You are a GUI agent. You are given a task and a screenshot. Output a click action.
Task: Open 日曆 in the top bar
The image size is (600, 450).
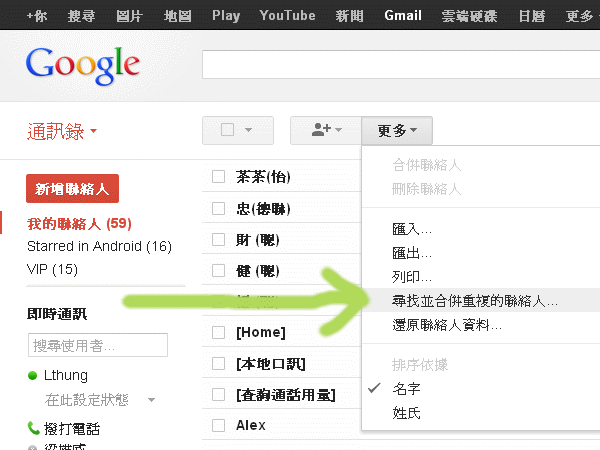coord(532,16)
